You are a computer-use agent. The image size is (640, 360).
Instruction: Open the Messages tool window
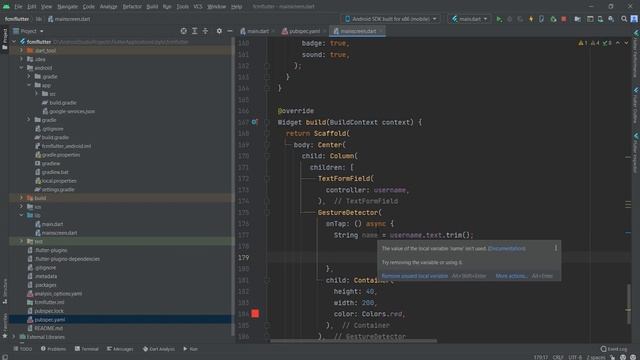pyautogui.click(x=120, y=349)
